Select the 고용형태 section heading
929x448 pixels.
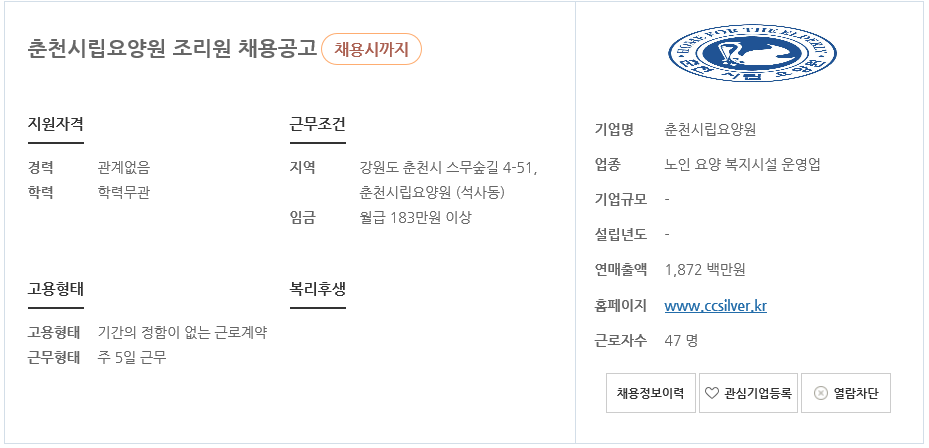56,289
